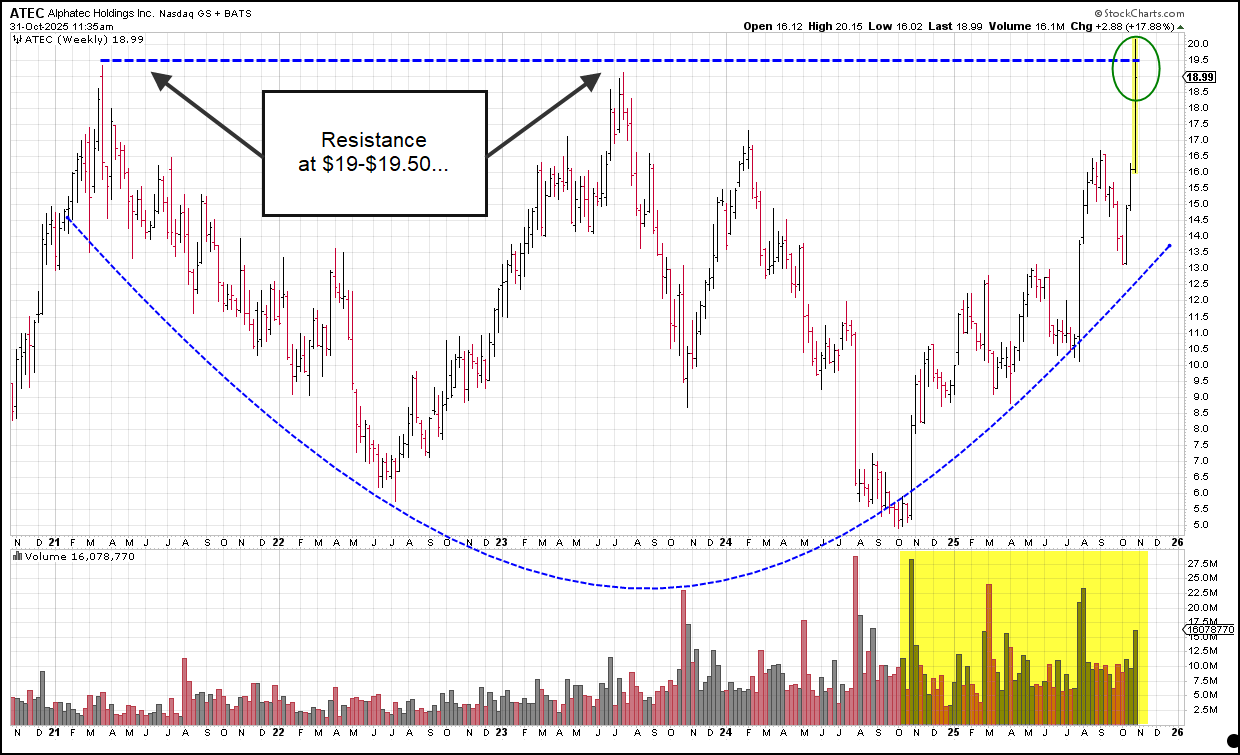The width and height of the screenshot is (1240, 755).
Task: Click the 15.5 price axis label
Action: 1199,187
